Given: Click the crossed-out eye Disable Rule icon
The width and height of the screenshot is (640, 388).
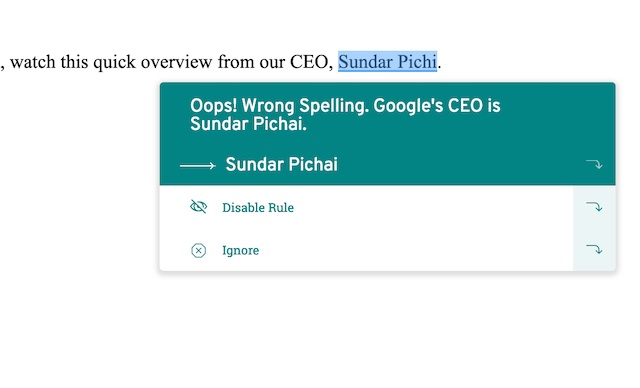Looking at the screenshot, I should [x=198, y=207].
